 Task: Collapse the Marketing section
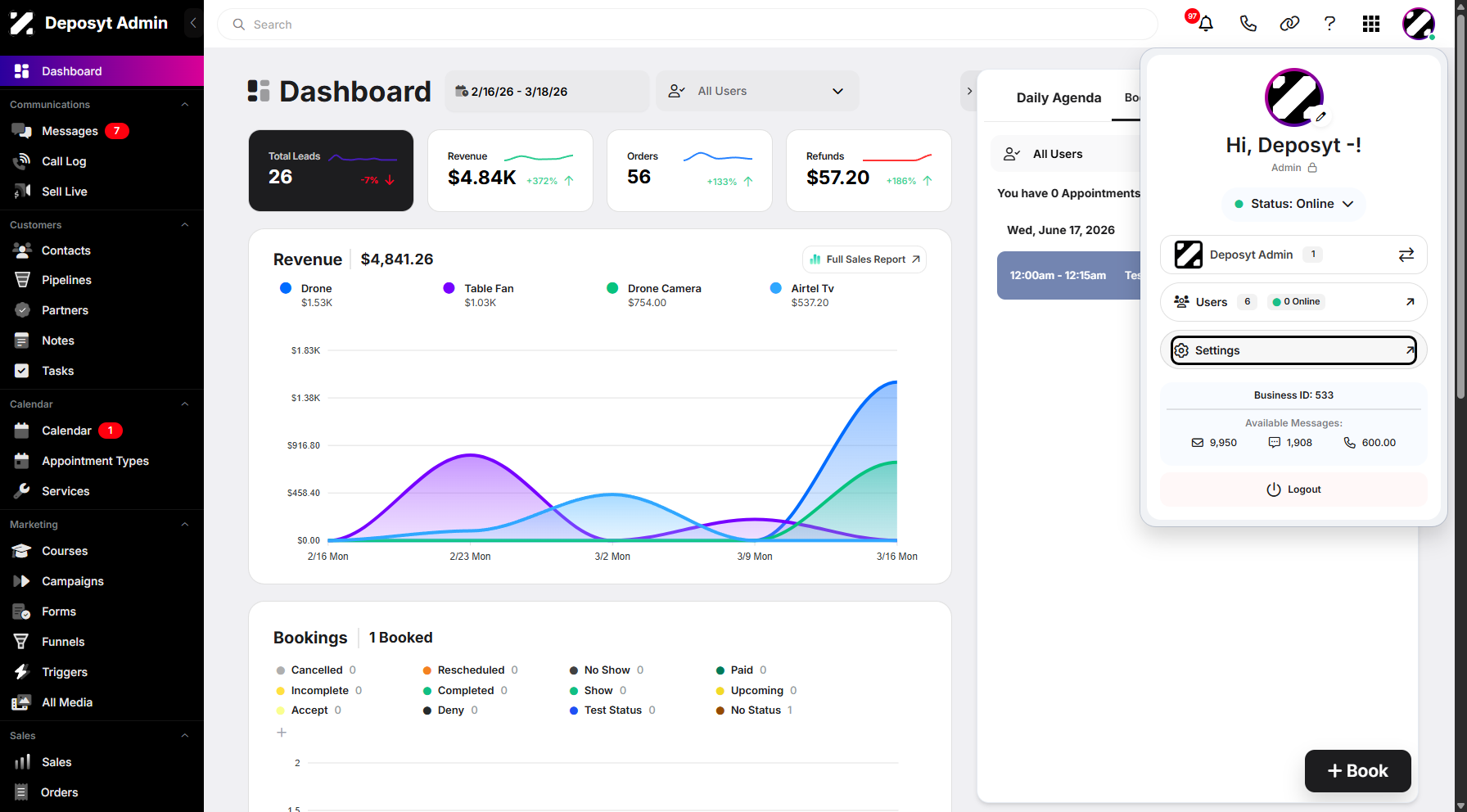(x=185, y=525)
